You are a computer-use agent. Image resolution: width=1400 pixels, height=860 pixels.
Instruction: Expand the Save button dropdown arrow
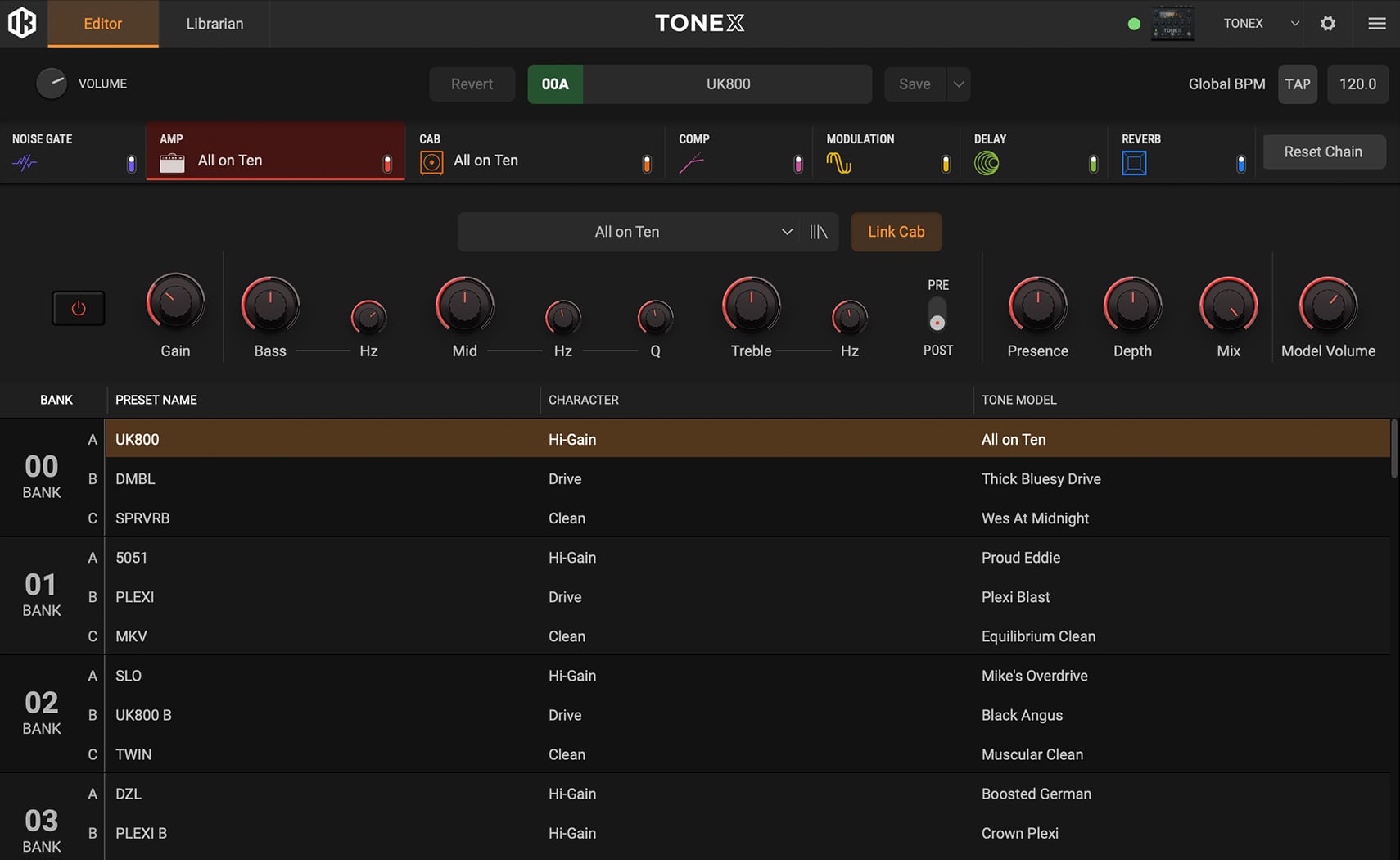(x=958, y=84)
